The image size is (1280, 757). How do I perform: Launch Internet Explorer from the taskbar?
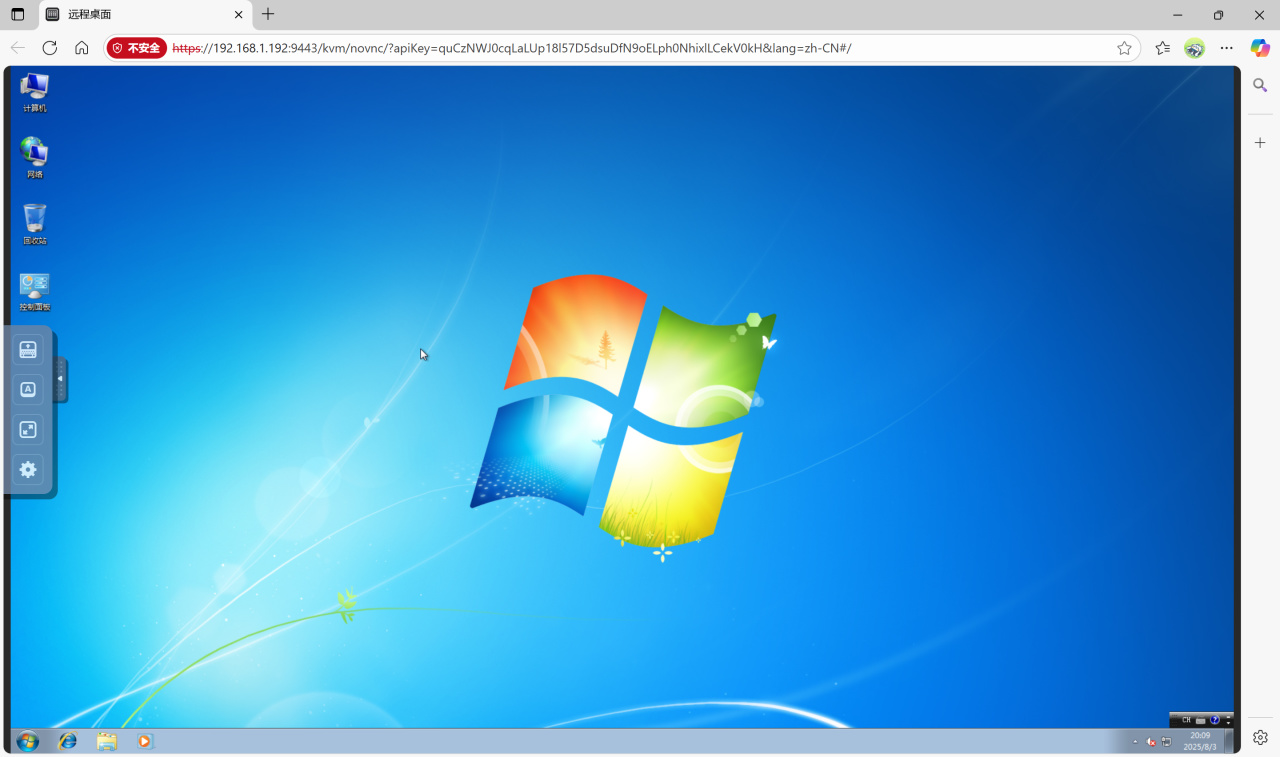(68, 741)
